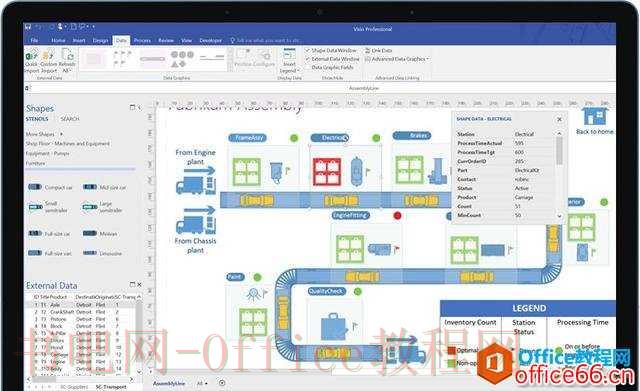Screen dimensions: 640x391
Task: Select the paint robot shape under Paint
Action: (x=254, y=294)
